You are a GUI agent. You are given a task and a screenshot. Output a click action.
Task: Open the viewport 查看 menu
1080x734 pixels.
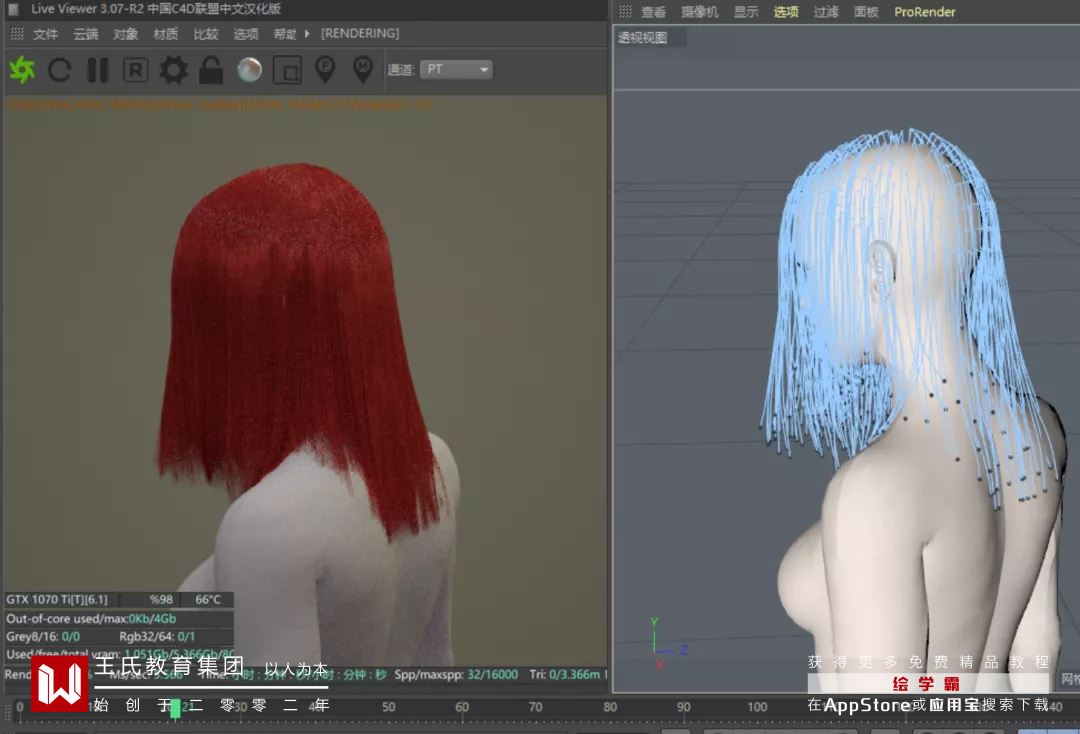point(654,12)
